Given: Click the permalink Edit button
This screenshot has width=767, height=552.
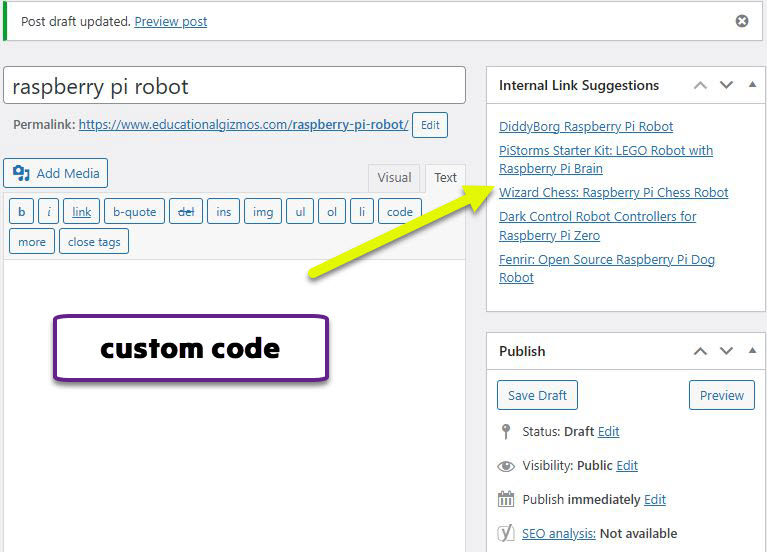Looking at the screenshot, I should click(x=430, y=125).
